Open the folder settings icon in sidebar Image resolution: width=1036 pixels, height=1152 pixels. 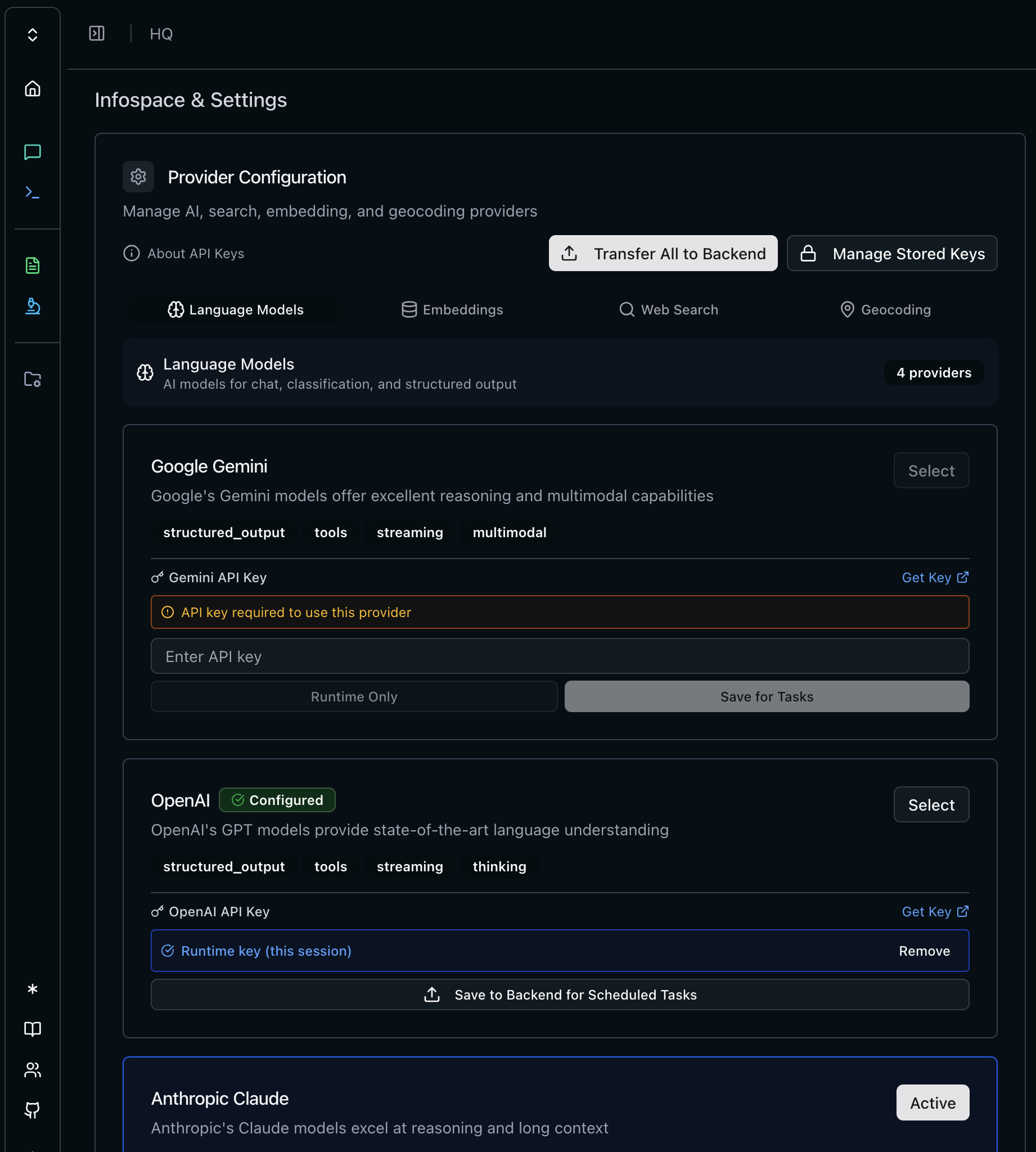click(x=33, y=379)
